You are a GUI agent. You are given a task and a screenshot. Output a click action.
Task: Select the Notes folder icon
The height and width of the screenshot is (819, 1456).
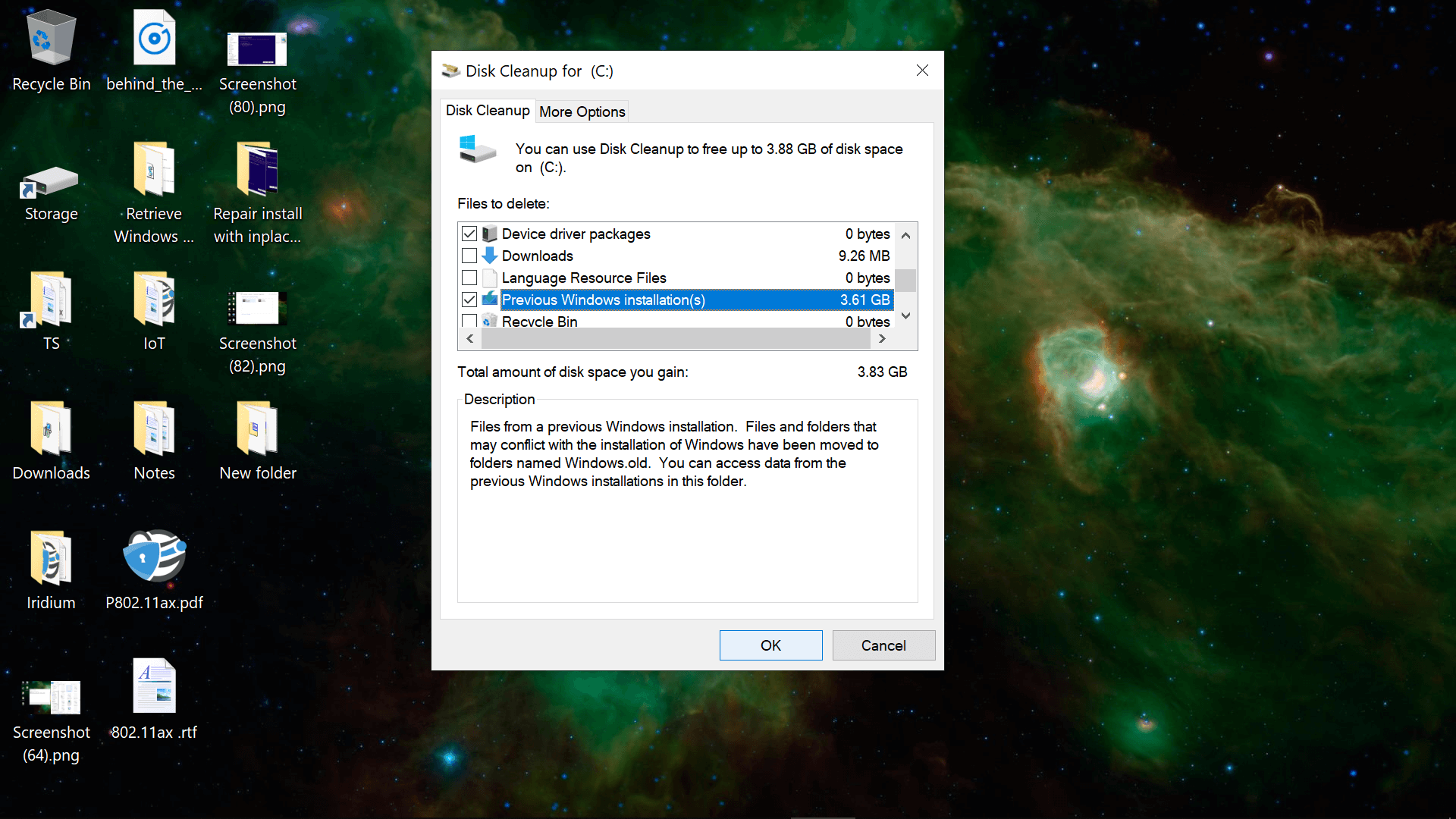155,428
